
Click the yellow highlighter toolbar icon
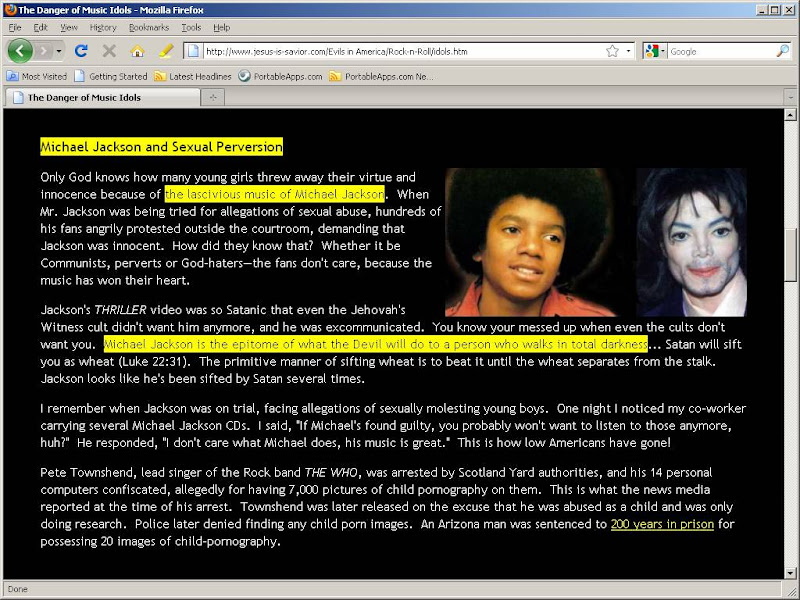[165, 50]
